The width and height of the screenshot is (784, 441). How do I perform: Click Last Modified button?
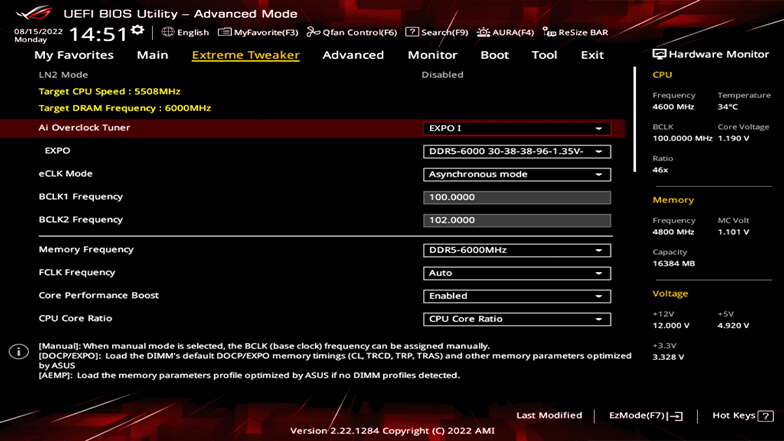(549, 416)
